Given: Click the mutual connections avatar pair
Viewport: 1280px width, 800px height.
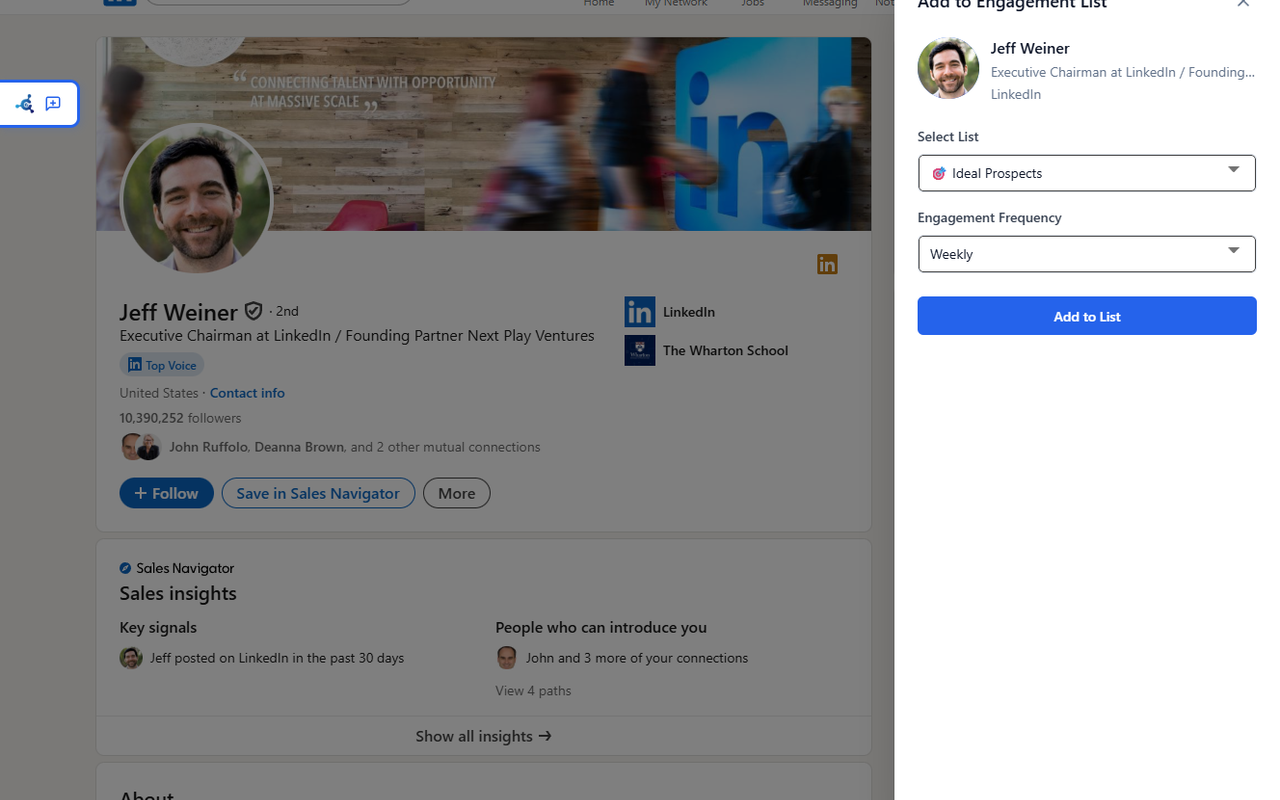Looking at the screenshot, I should (x=141, y=447).
